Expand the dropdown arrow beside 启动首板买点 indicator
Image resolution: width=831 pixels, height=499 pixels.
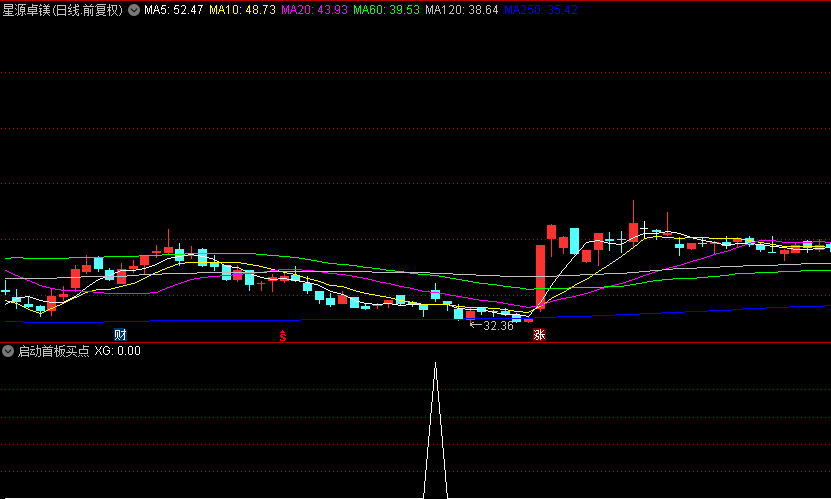click(x=8, y=351)
